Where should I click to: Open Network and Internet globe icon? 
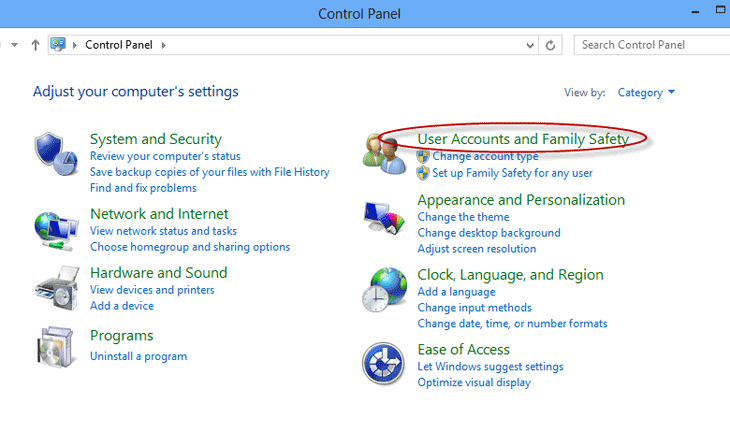pyautogui.click(x=56, y=231)
